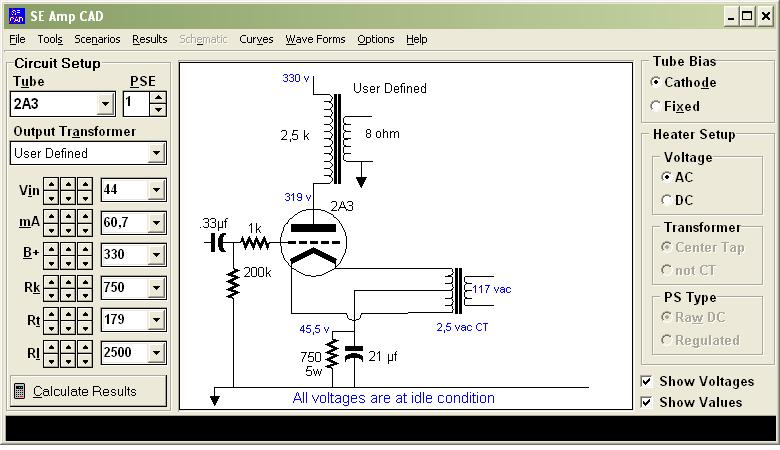This screenshot has height=450, width=780.
Task: Expand the Output Transformer dropdown
Action: pyautogui.click(x=156, y=153)
